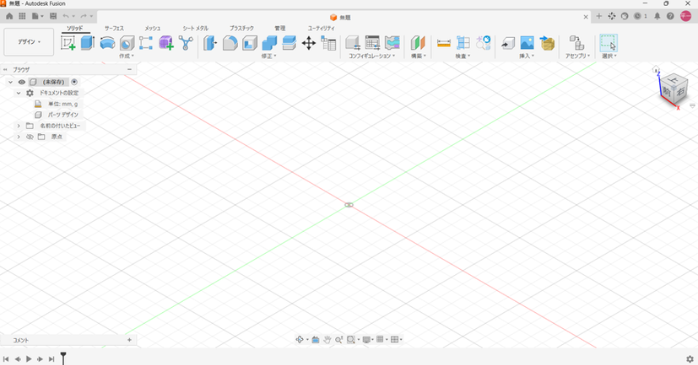698x365 pixels.
Task: Click the Interference inspect icon
Action: coord(463,43)
